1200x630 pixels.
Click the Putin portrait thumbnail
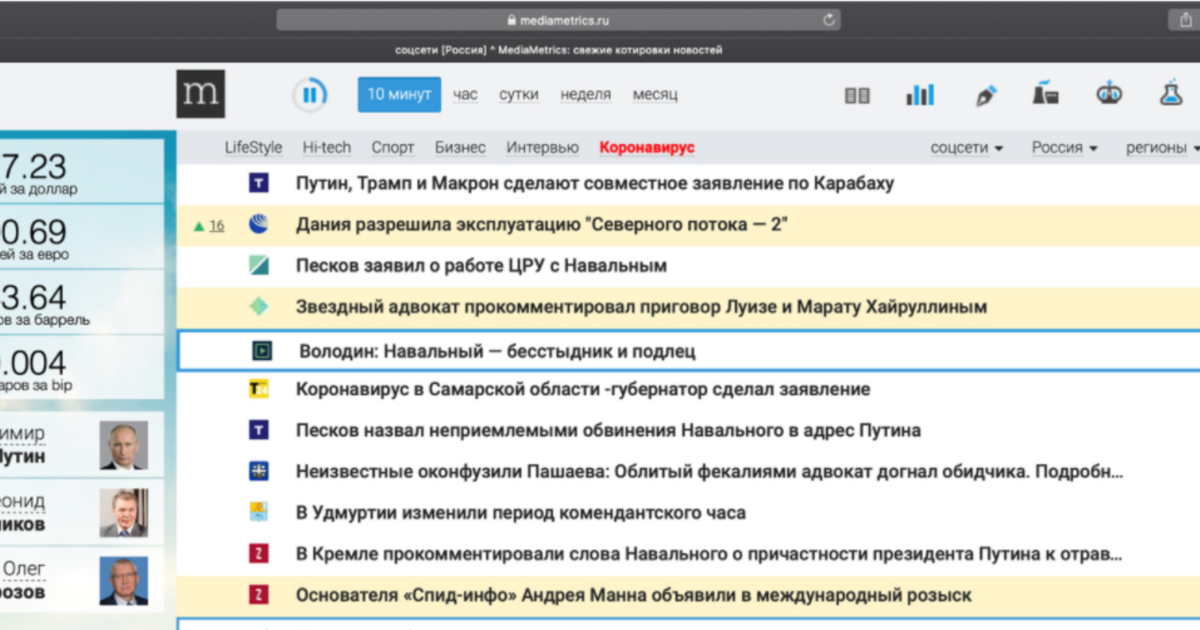(x=123, y=446)
